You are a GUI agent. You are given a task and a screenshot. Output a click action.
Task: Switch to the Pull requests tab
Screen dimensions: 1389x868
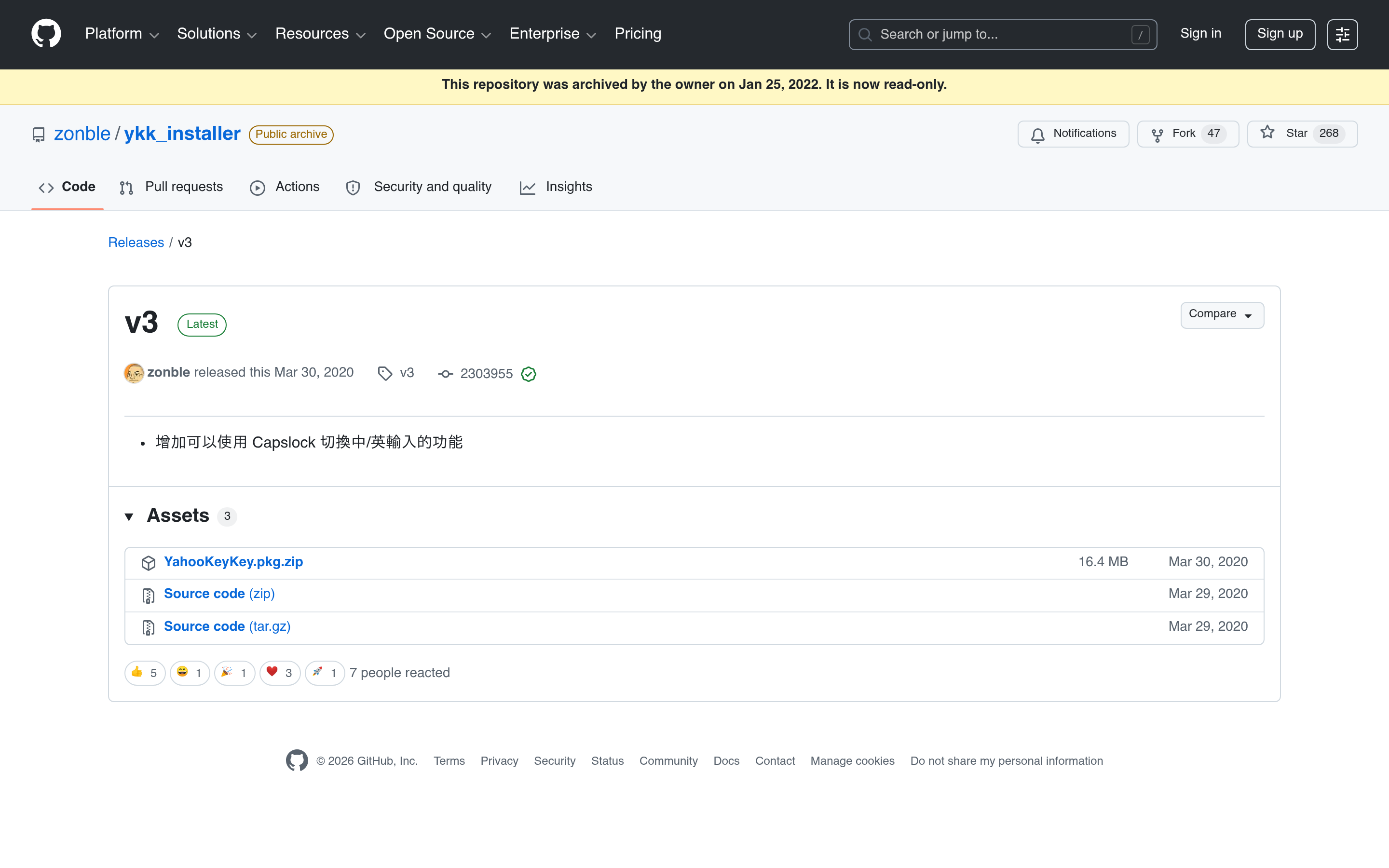(x=171, y=187)
